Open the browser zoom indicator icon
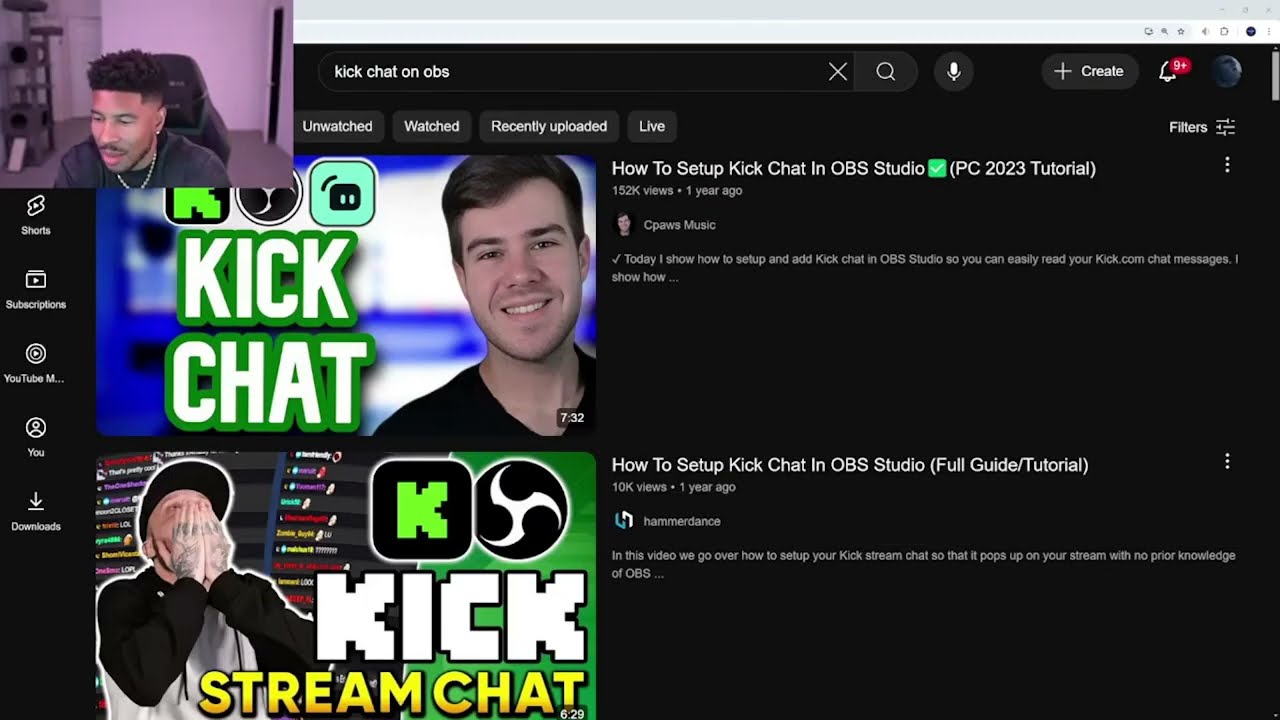The height and width of the screenshot is (720, 1280). tap(1164, 31)
